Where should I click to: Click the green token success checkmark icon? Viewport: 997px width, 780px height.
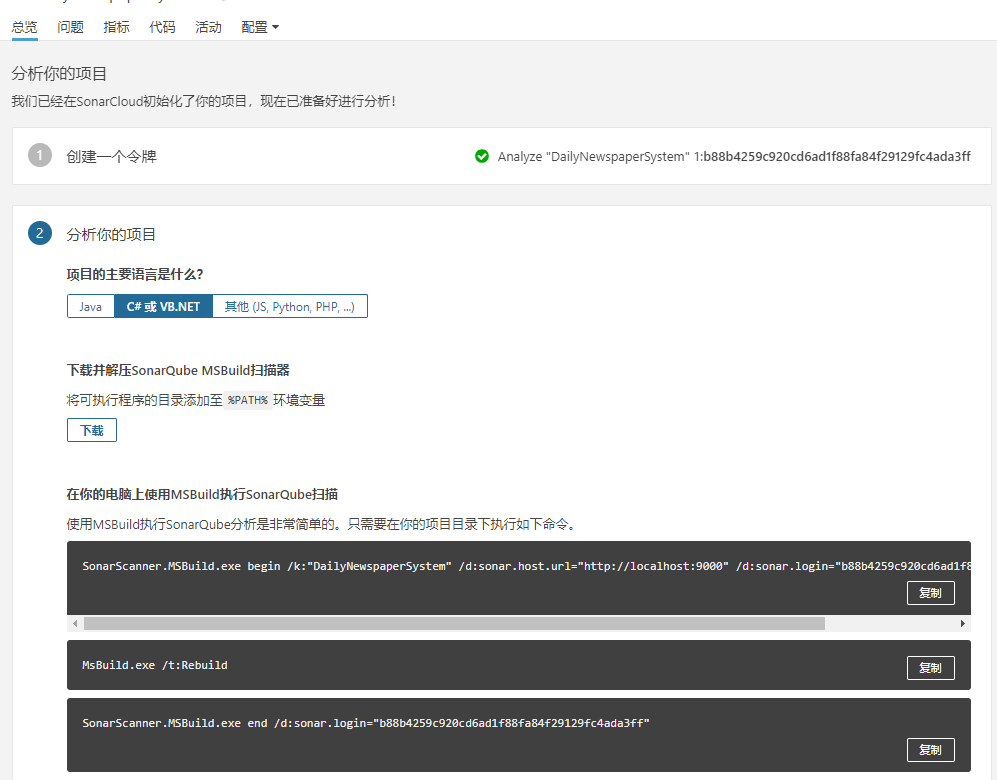click(482, 156)
